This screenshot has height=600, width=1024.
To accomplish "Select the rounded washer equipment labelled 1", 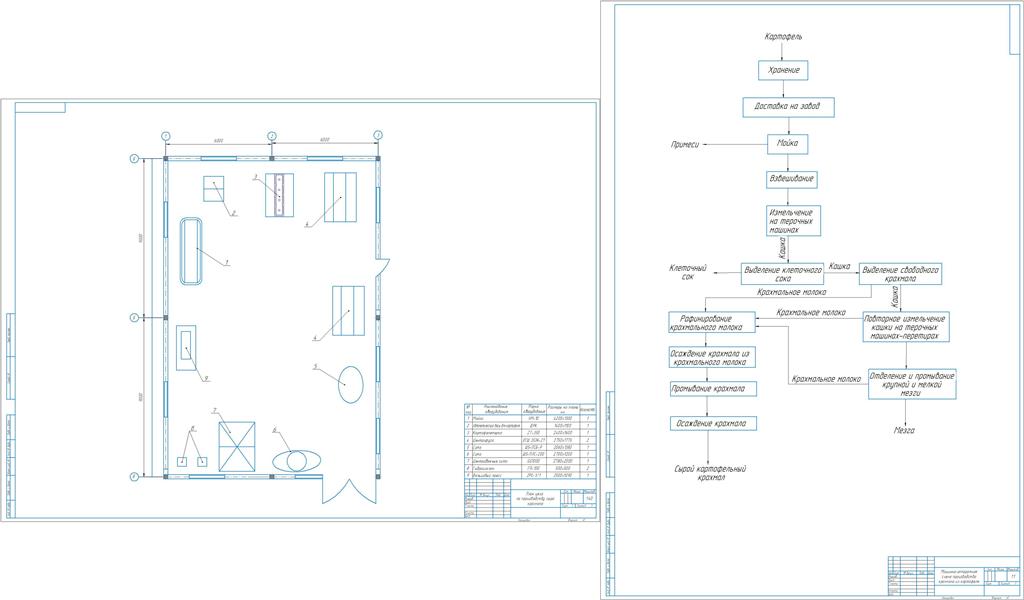I will [x=191, y=251].
